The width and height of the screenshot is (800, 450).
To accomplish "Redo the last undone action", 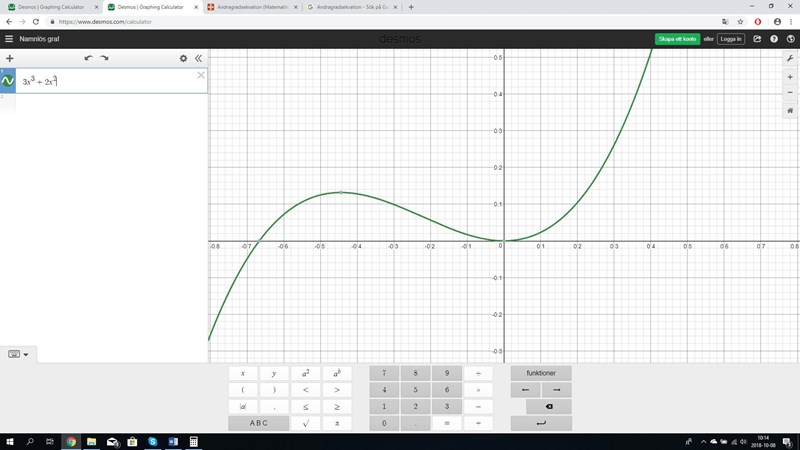I will pos(104,58).
